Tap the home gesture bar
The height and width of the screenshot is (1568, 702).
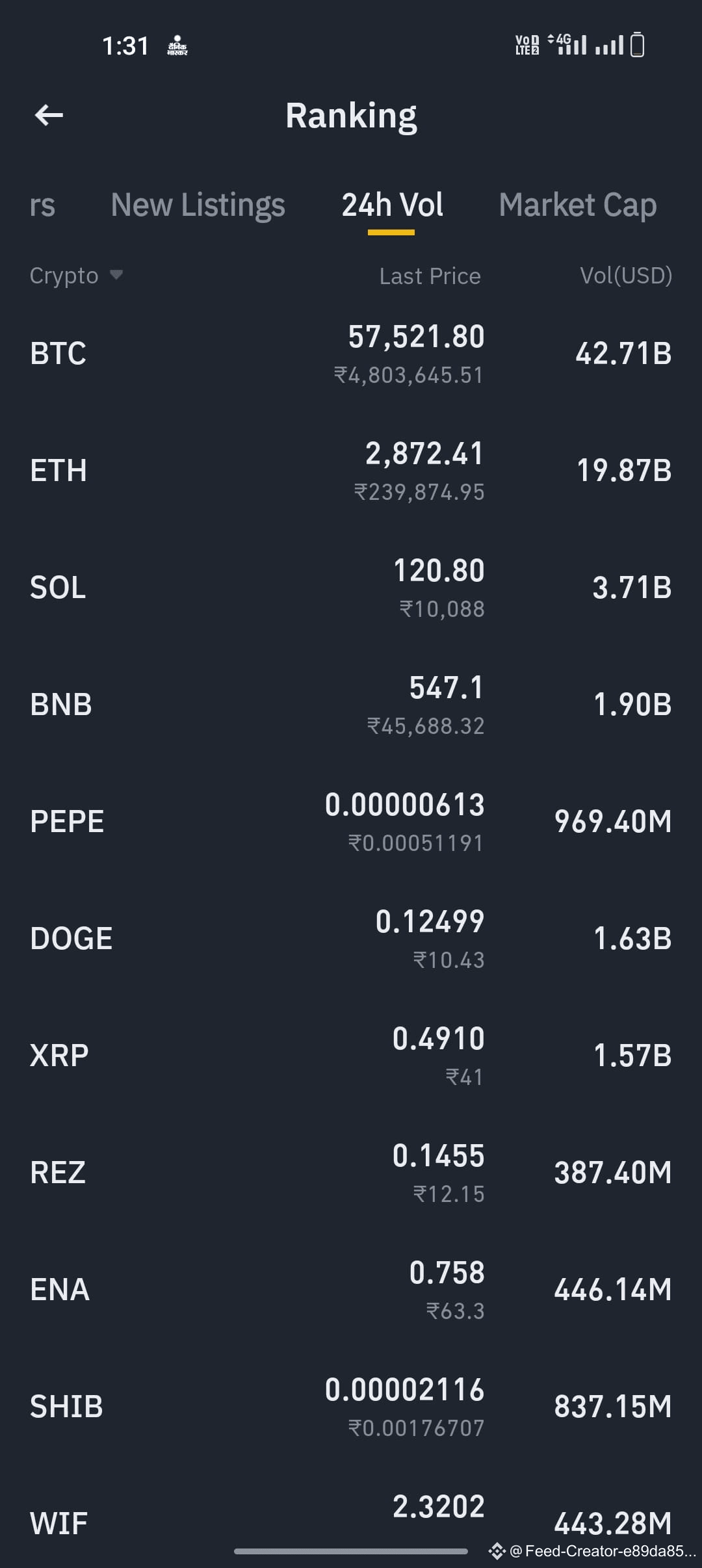point(351,1551)
